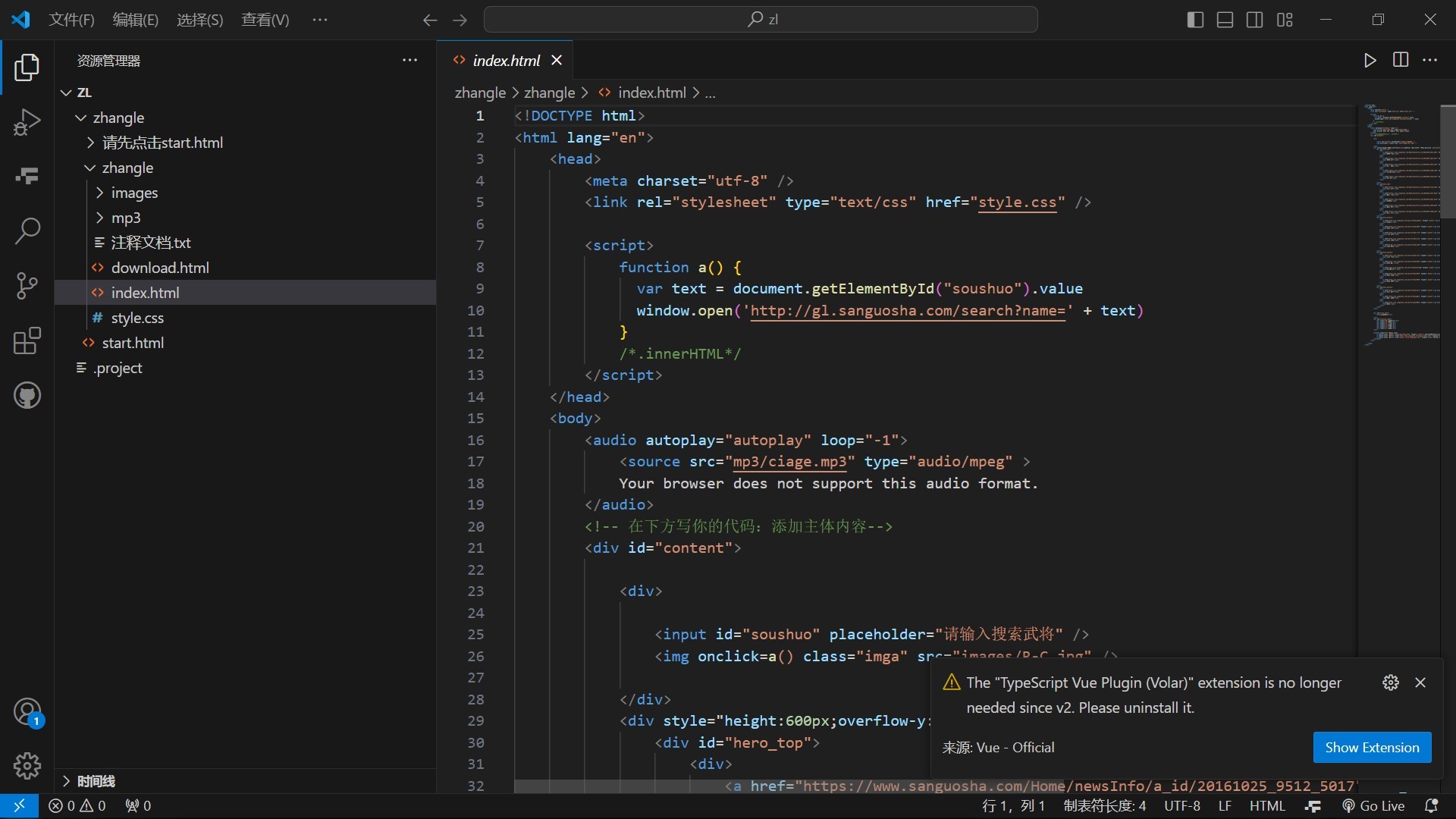This screenshot has width=1456, height=819.
Task: Change end of line sequence LF
Action: (x=1225, y=806)
